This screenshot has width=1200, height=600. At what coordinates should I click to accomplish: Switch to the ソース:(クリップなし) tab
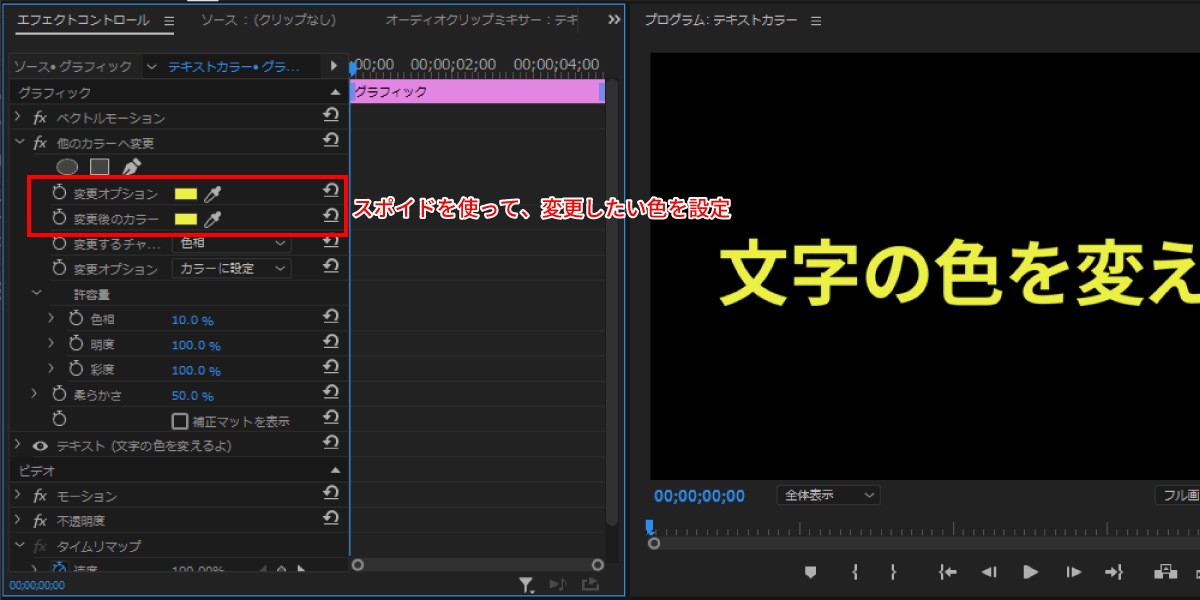pos(268,20)
